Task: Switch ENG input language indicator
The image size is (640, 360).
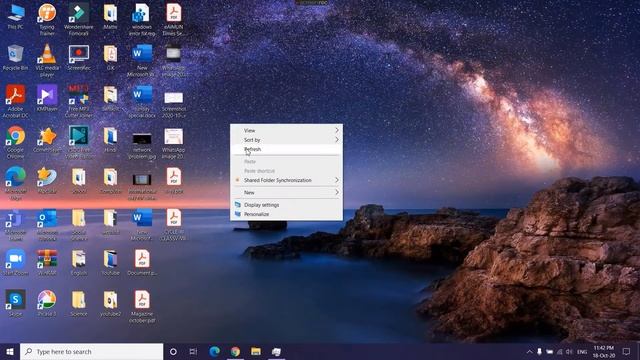Action: pos(582,351)
